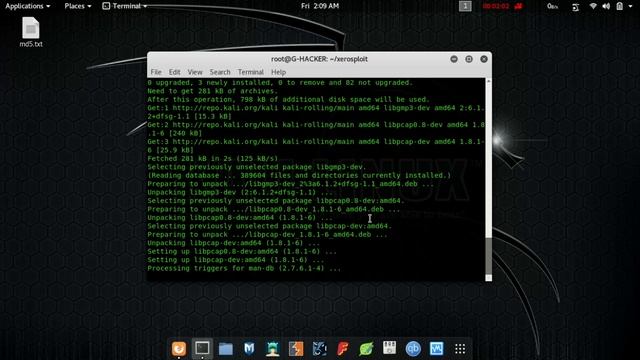Open the dark blue icon next to Burp Suite

coord(320,349)
